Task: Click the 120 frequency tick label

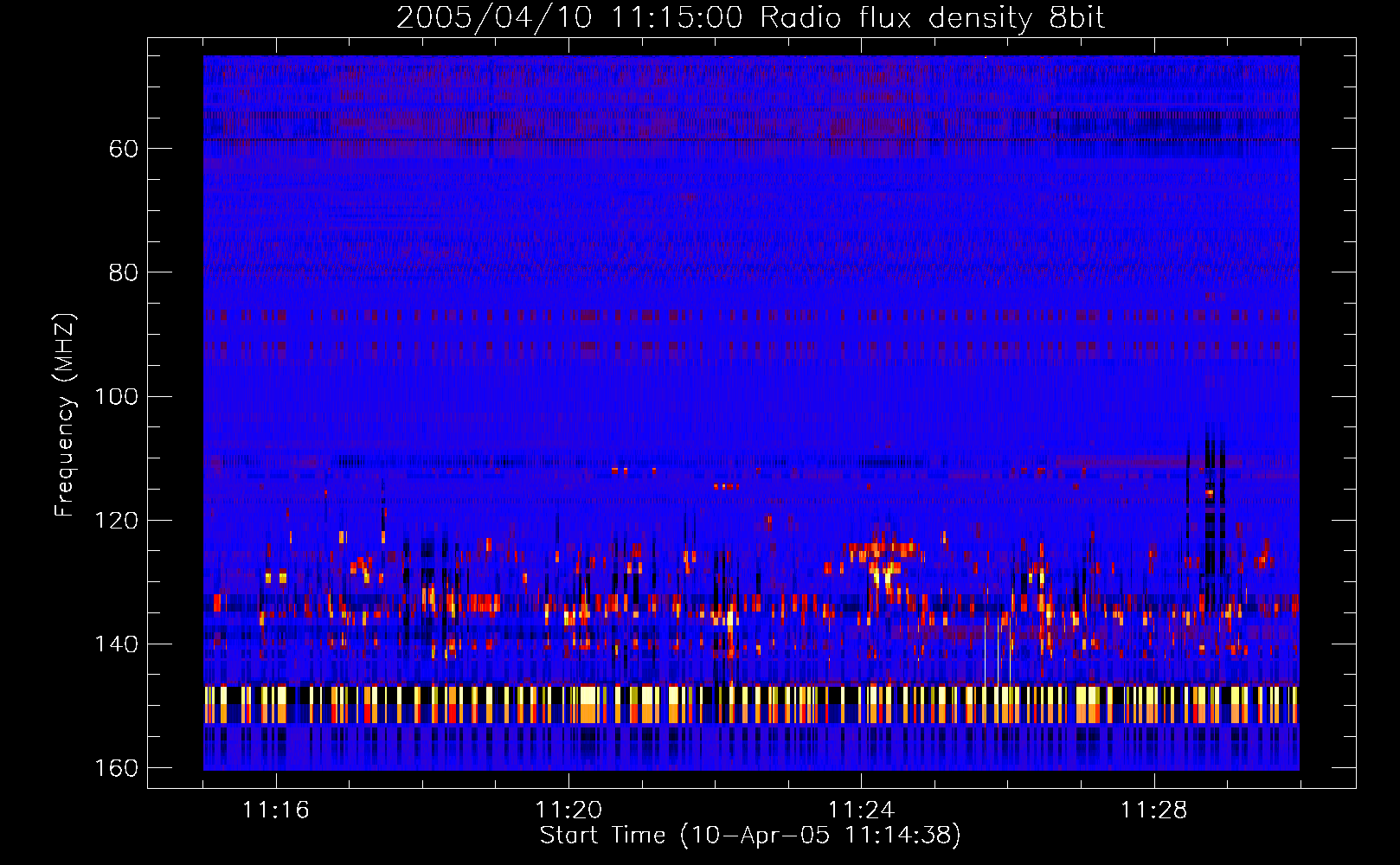Action: pyautogui.click(x=117, y=520)
